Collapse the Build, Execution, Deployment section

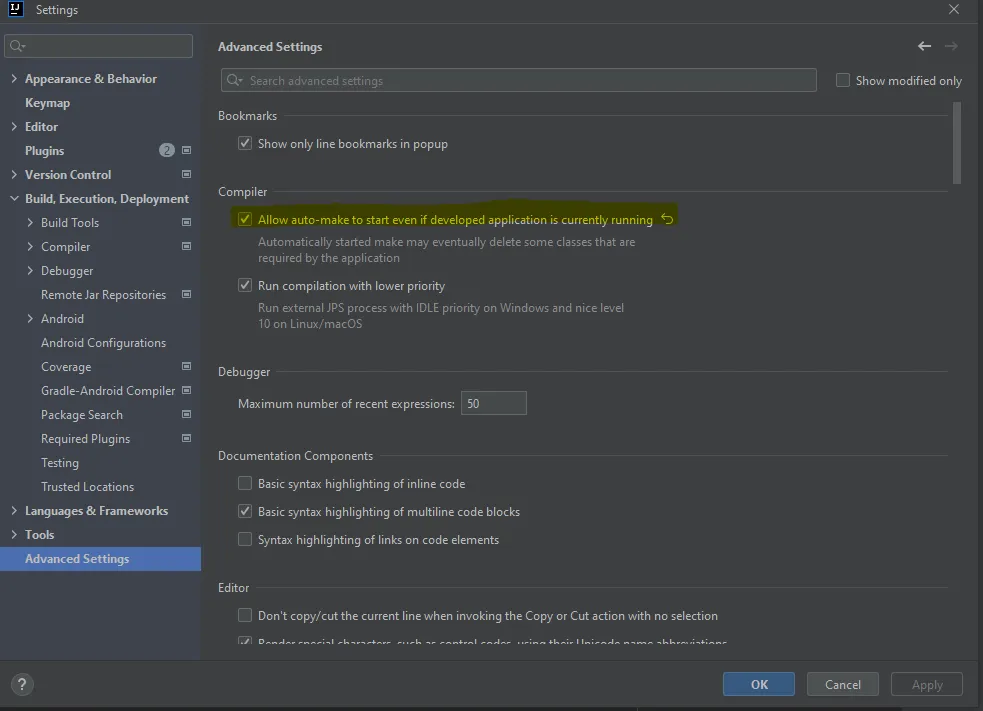(x=14, y=199)
